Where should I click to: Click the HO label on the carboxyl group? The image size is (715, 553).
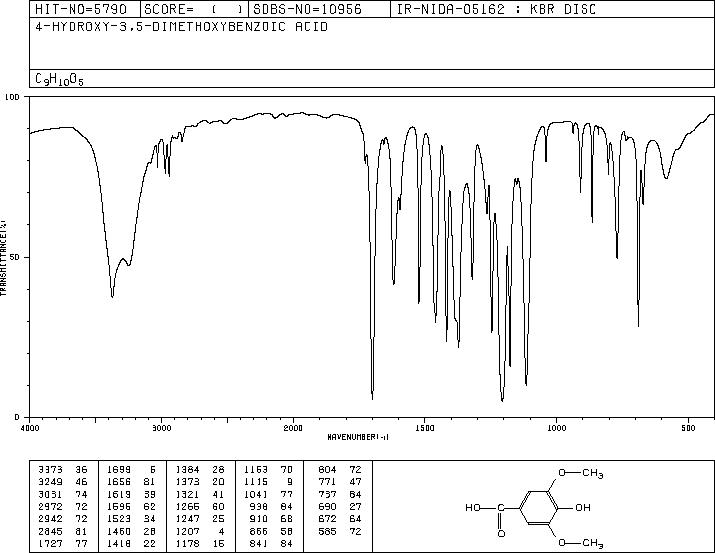point(473,507)
